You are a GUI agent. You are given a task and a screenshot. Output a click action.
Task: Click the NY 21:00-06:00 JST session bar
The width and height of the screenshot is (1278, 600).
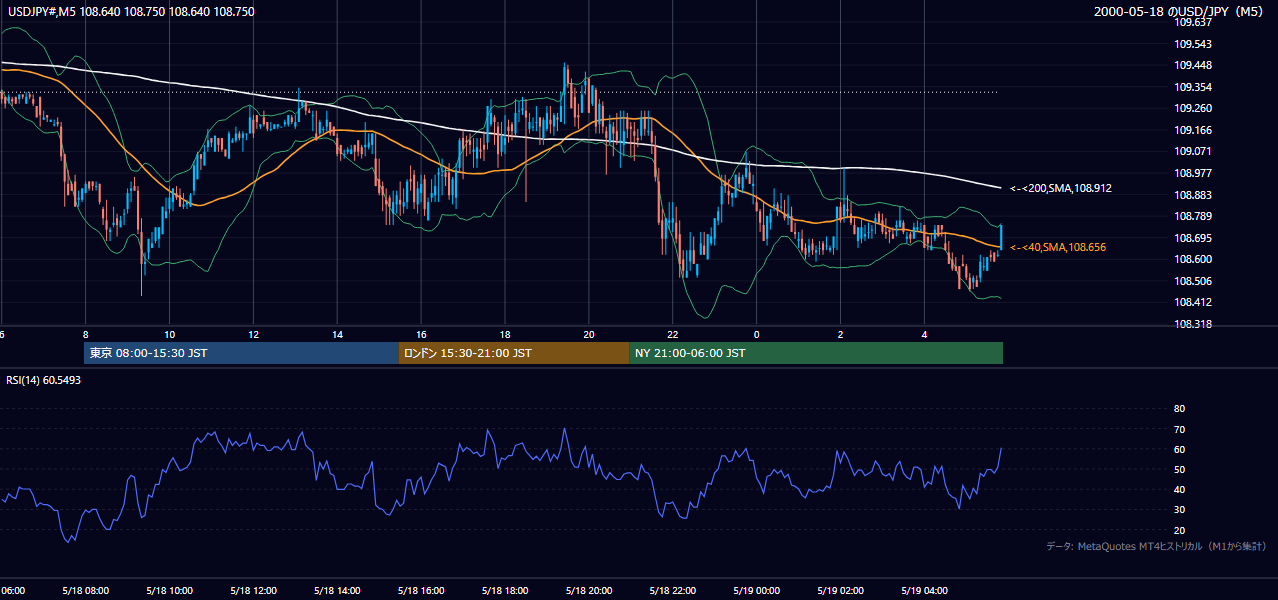(816, 353)
